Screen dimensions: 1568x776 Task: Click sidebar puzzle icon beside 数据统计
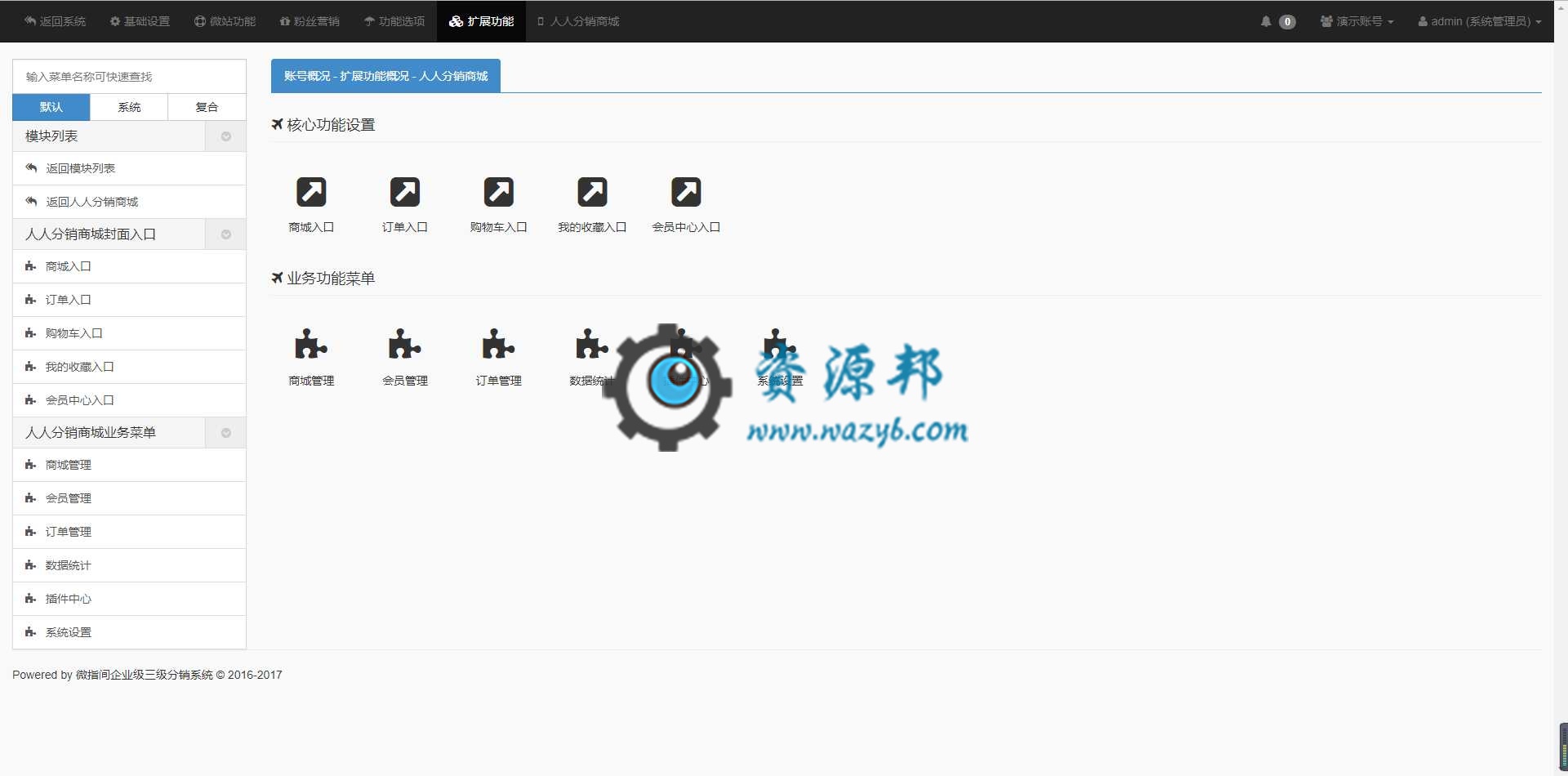tap(31, 565)
